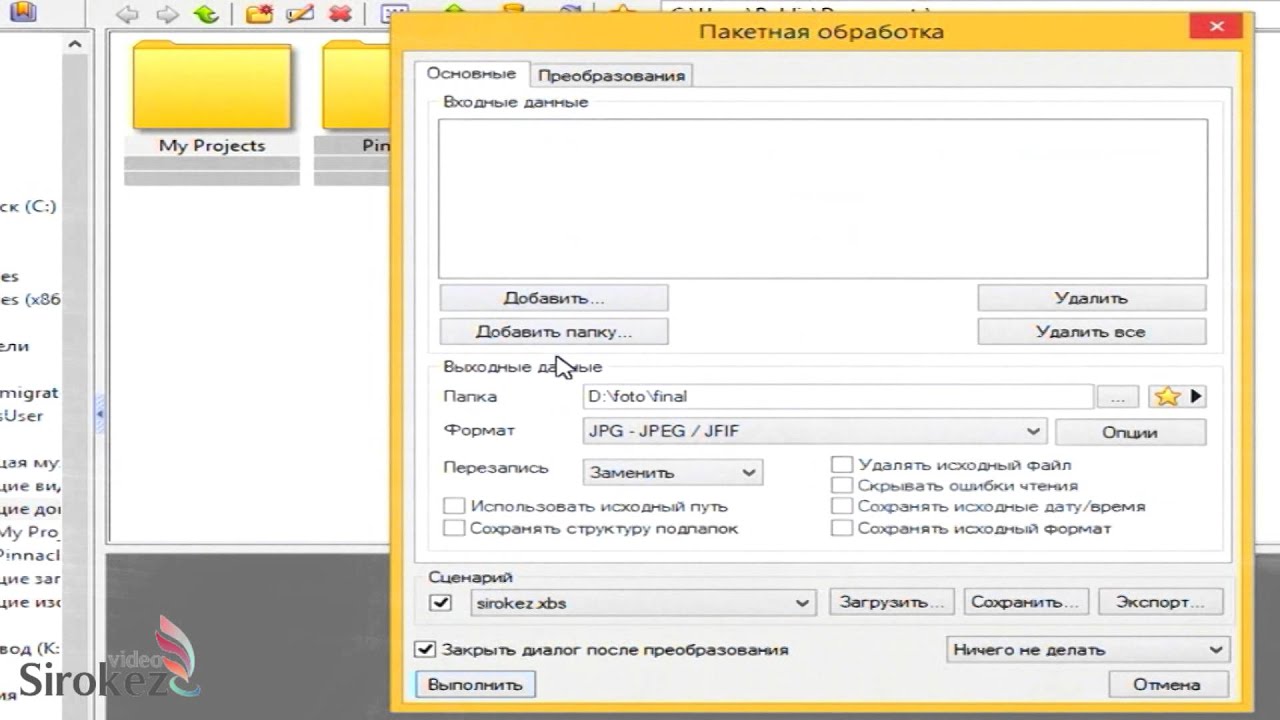Uncheck Закрыть диалог после преобразования
1280x720 pixels.
[x=425, y=650]
